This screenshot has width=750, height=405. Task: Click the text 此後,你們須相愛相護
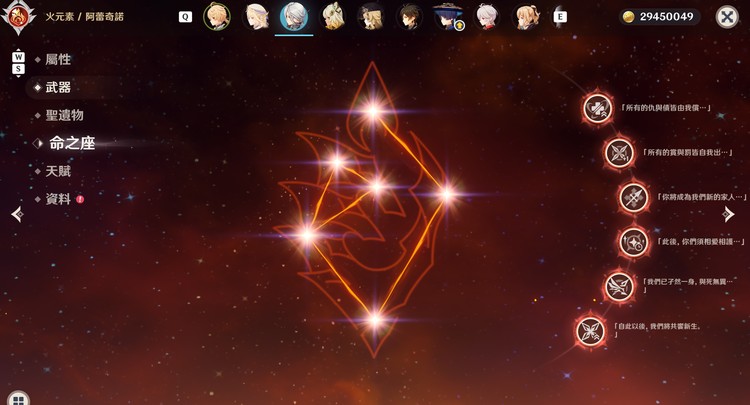(701, 242)
